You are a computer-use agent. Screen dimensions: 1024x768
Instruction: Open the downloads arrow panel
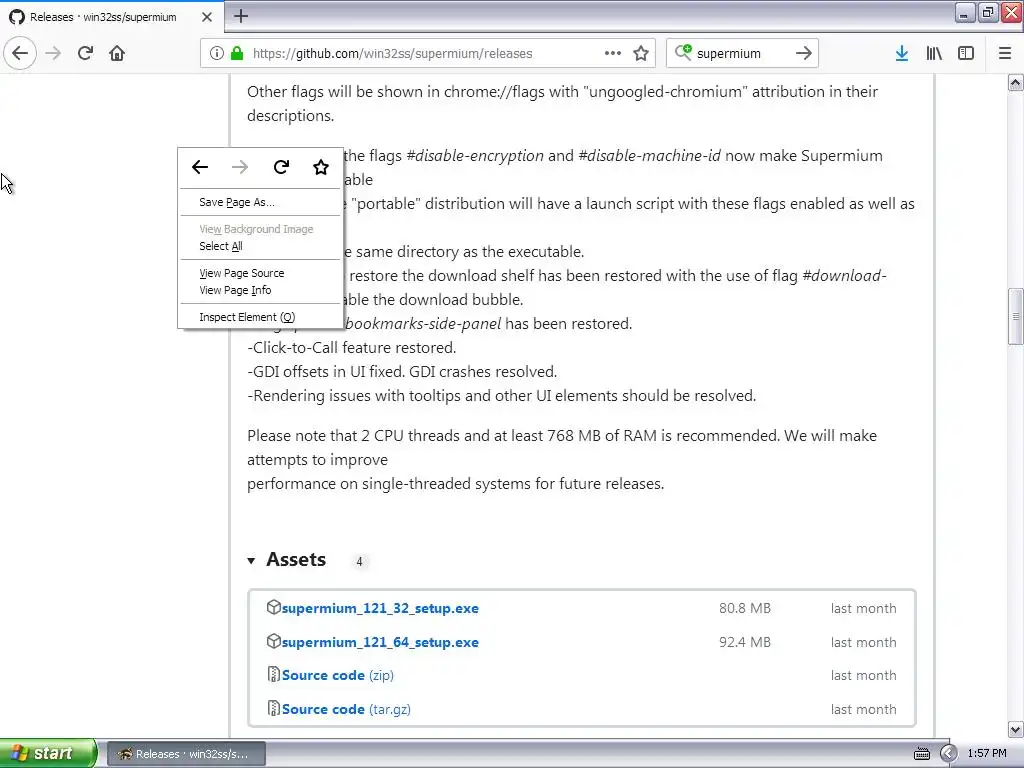[901, 53]
